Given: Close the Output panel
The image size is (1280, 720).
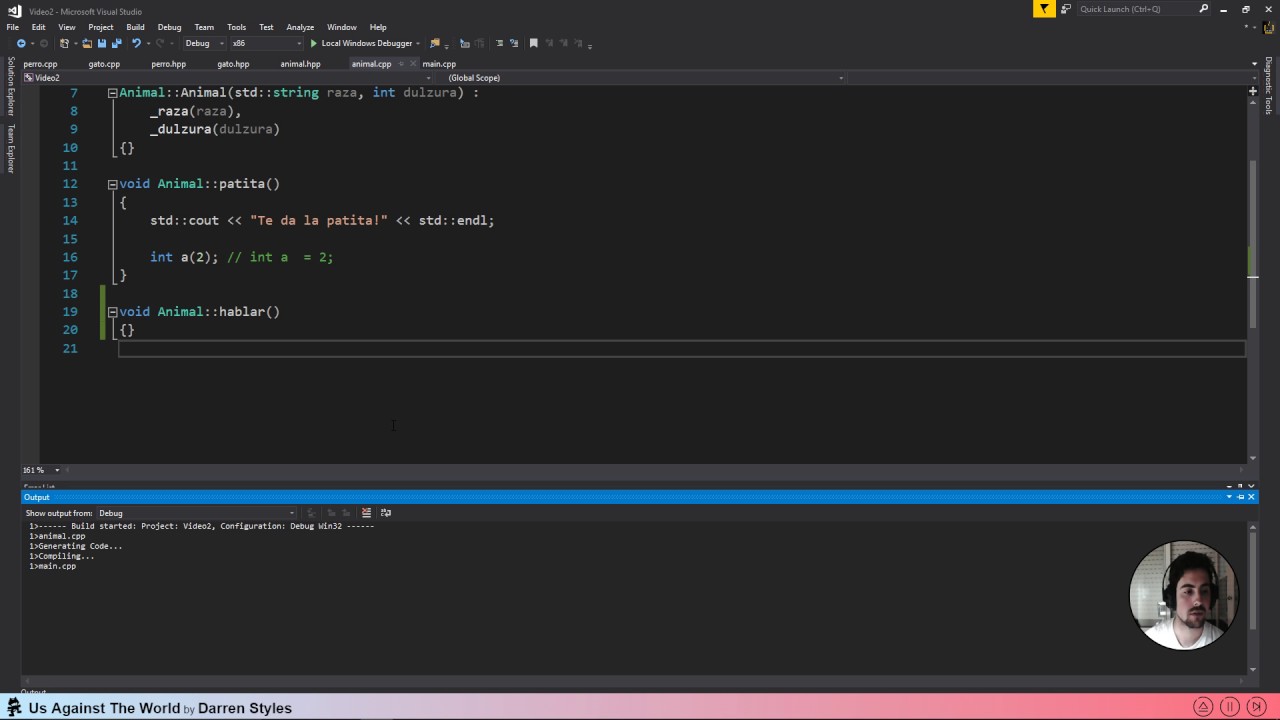Looking at the screenshot, I should coord(1251,497).
